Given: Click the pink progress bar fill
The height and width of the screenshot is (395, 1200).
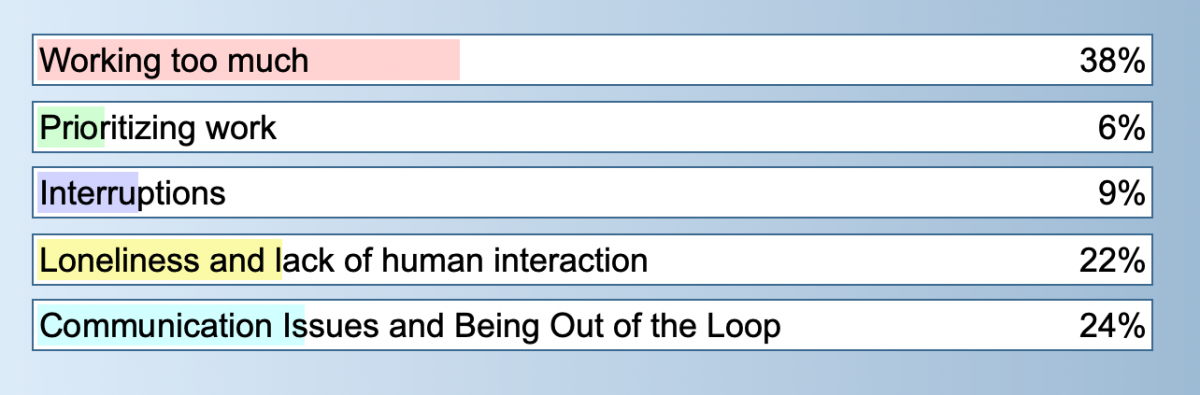Looking at the screenshot, I should [x=248, y=61].
